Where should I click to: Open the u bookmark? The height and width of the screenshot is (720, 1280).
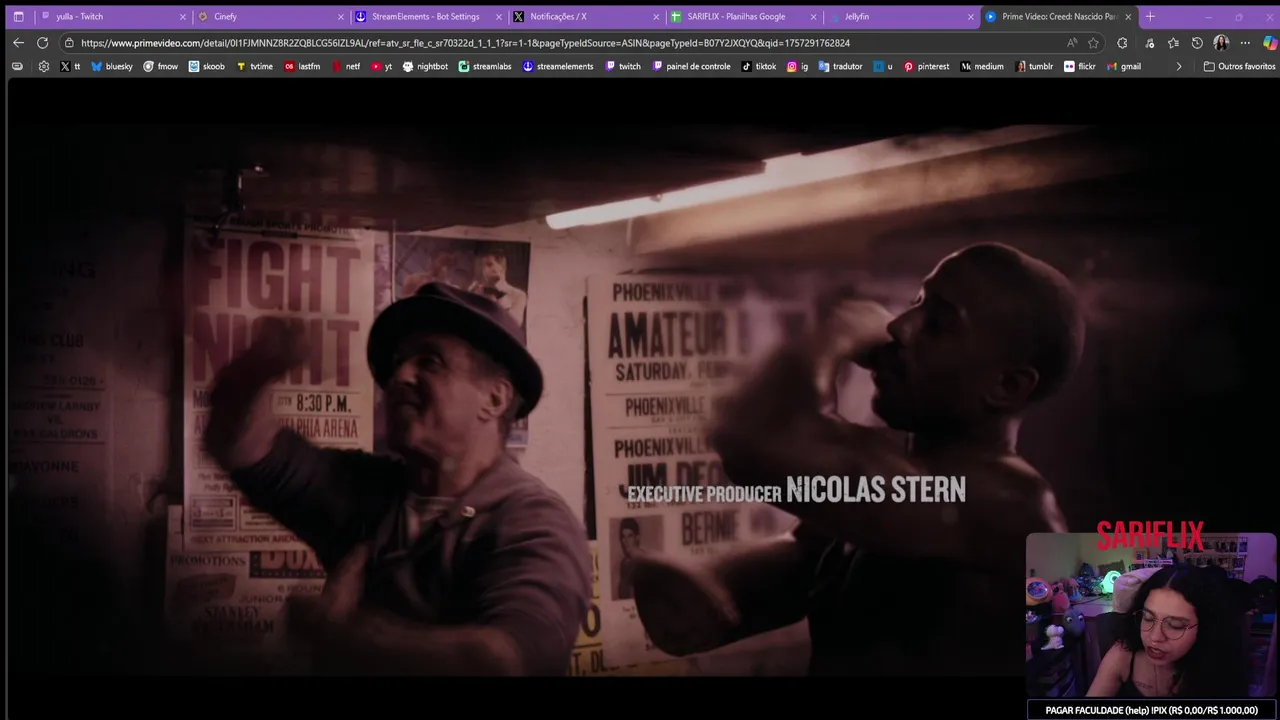tap(883, 66)
